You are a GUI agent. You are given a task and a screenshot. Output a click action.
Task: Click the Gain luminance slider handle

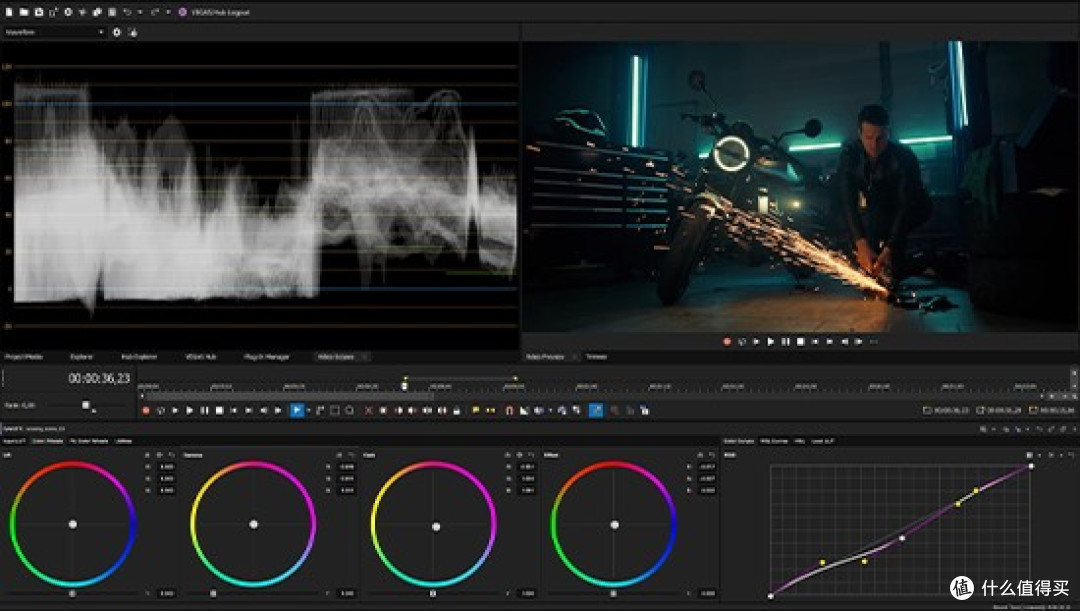click(x=433, y=593)
